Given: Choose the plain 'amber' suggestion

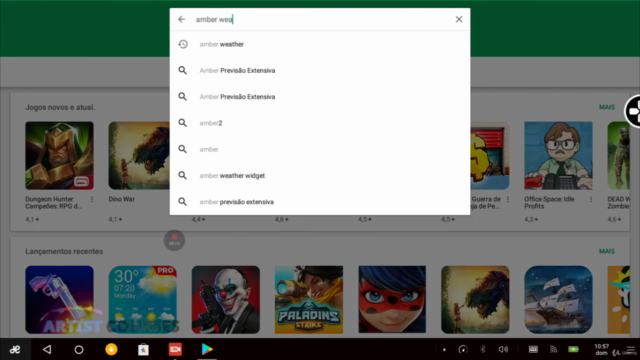Looking at the screenshot, I should point(320,149).
